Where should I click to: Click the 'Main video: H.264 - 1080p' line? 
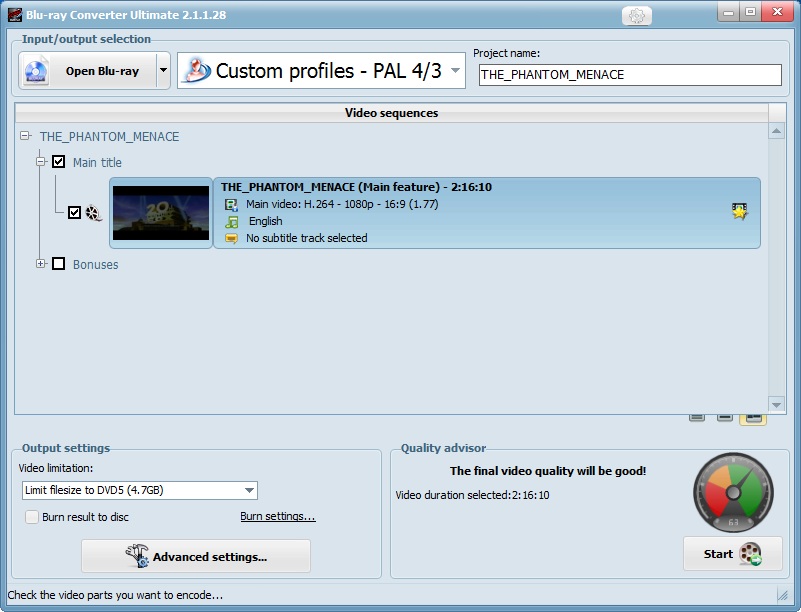point(342,204)
